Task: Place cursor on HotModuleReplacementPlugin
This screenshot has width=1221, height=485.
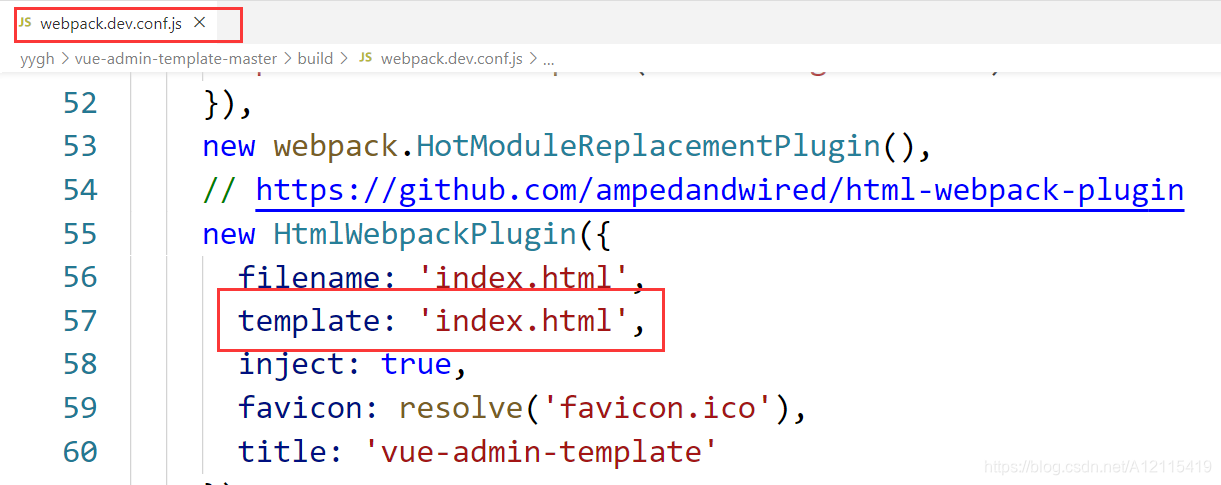Action: [x=647, y=146]
